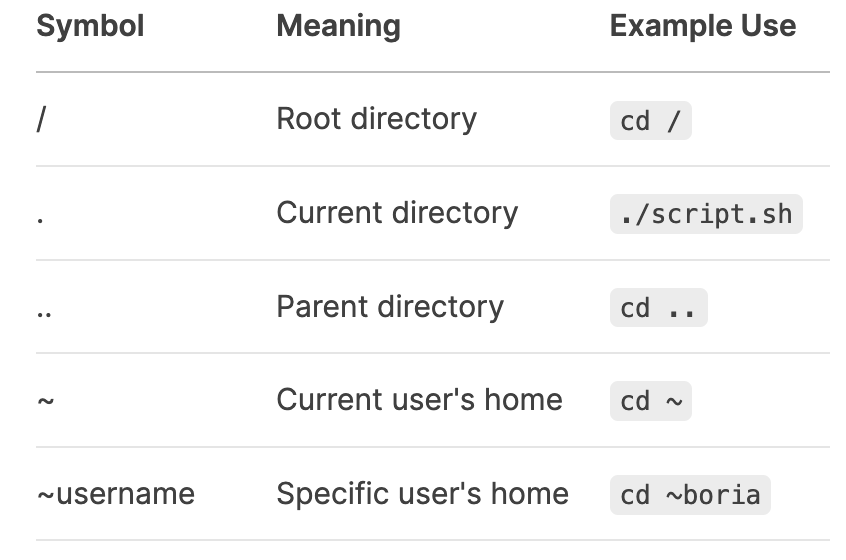
Task: Click the 'Current directory' meaning text
Action: pyautogui.click(x=397, y=213)
